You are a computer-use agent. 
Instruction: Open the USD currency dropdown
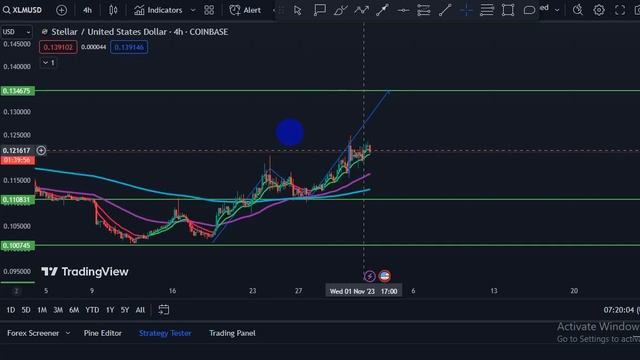tap(16, 32)
